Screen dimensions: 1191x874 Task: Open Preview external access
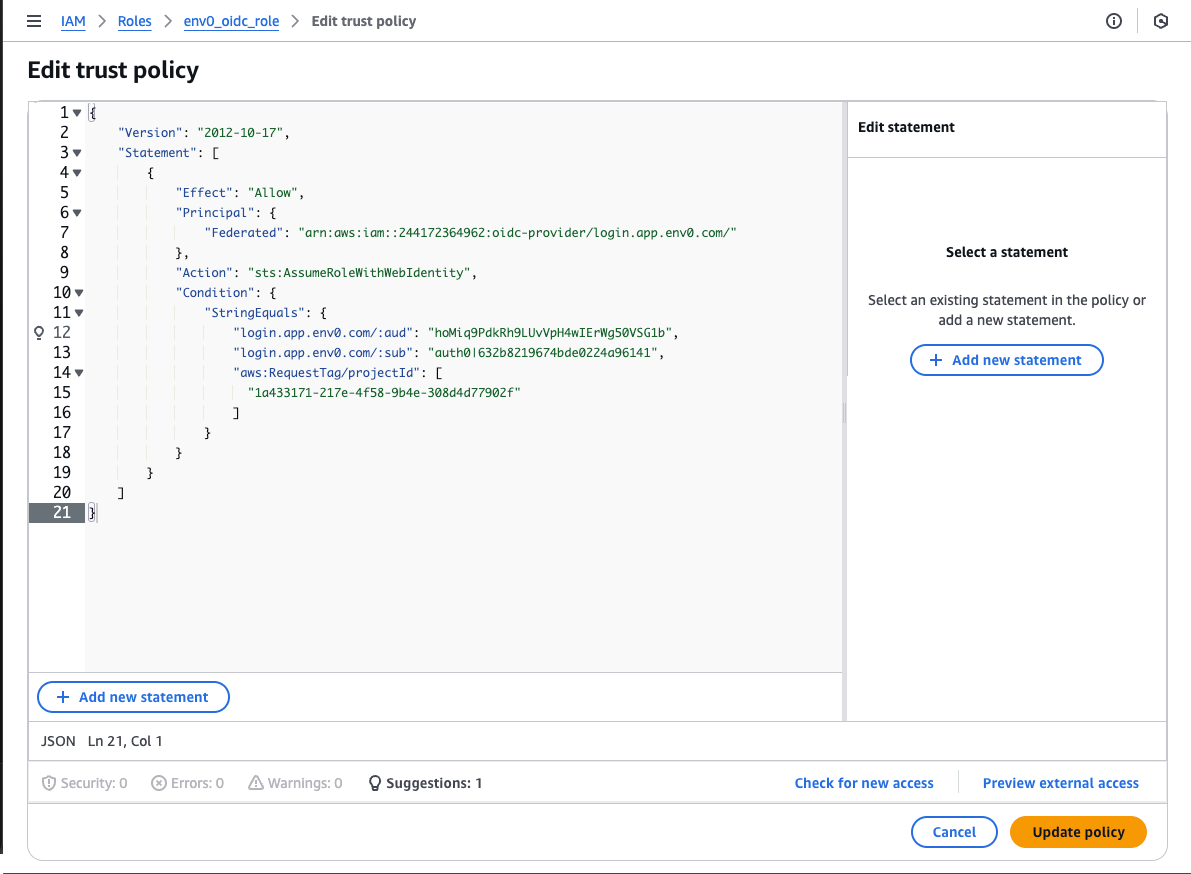coord(1060,783)
